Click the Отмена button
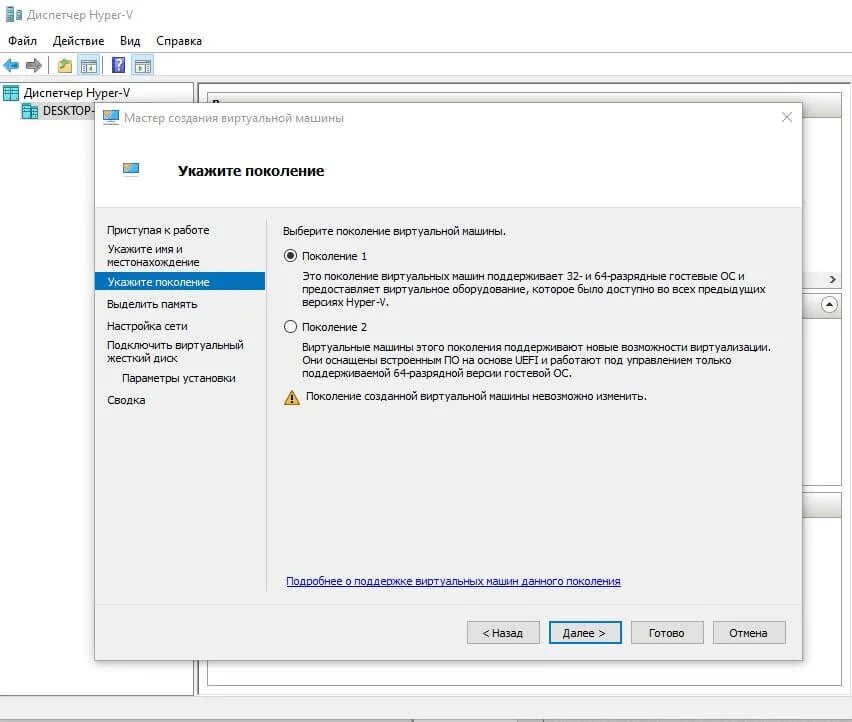852x722 pixels. click(x=749, y=633)
